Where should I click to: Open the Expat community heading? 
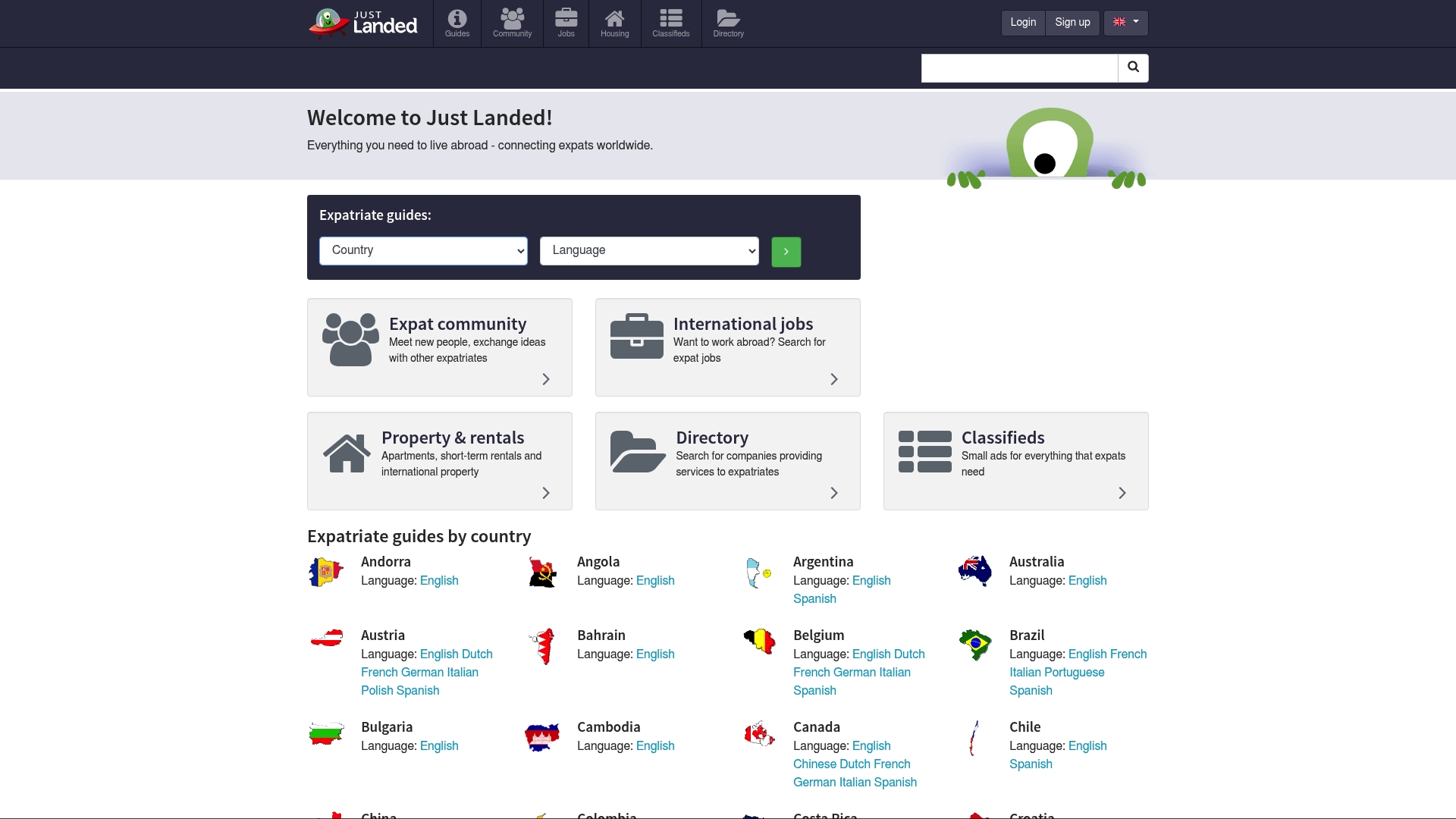point(457,324)
